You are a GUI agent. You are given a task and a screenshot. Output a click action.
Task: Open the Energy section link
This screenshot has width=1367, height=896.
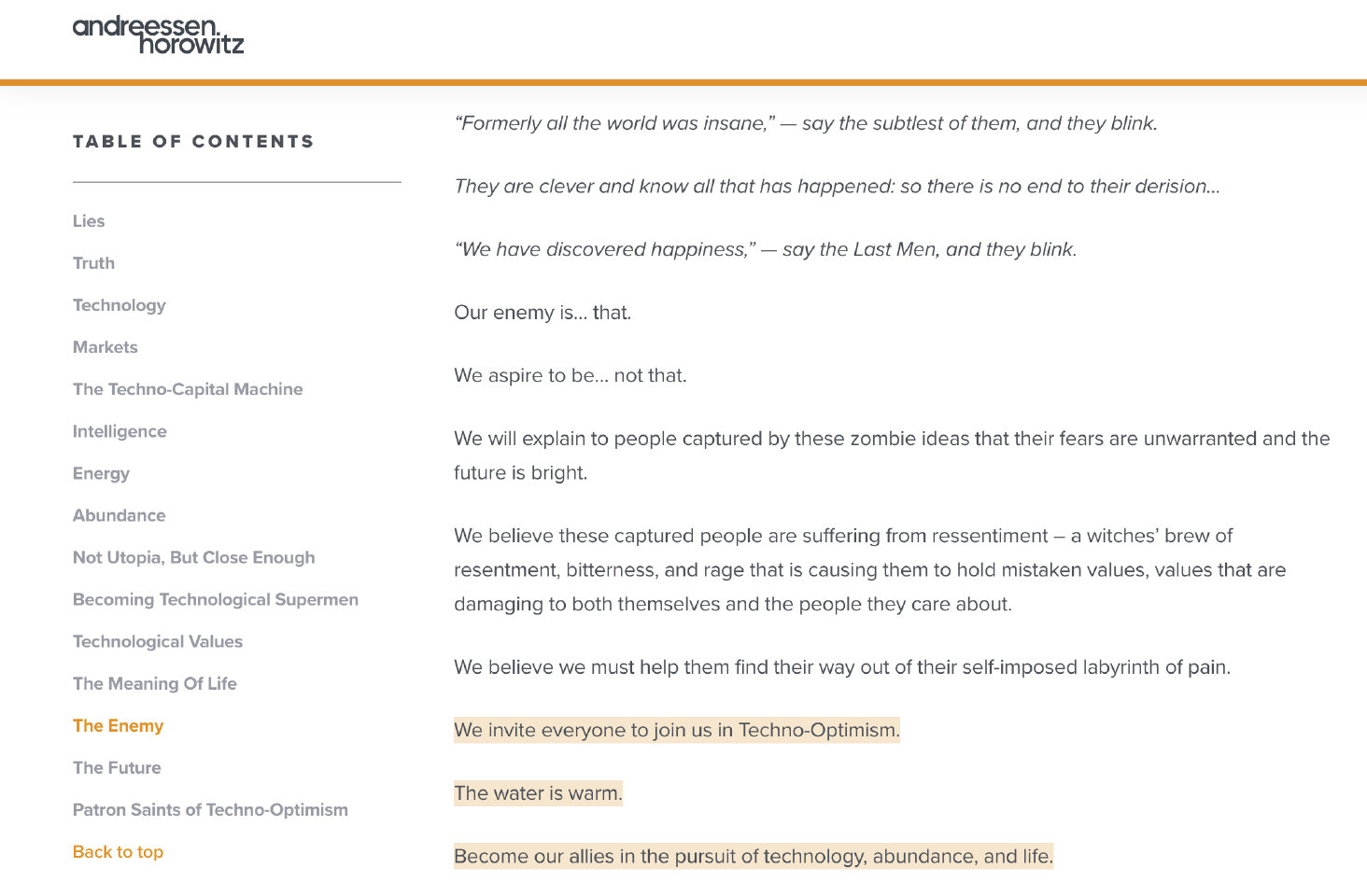pos(101,473)
